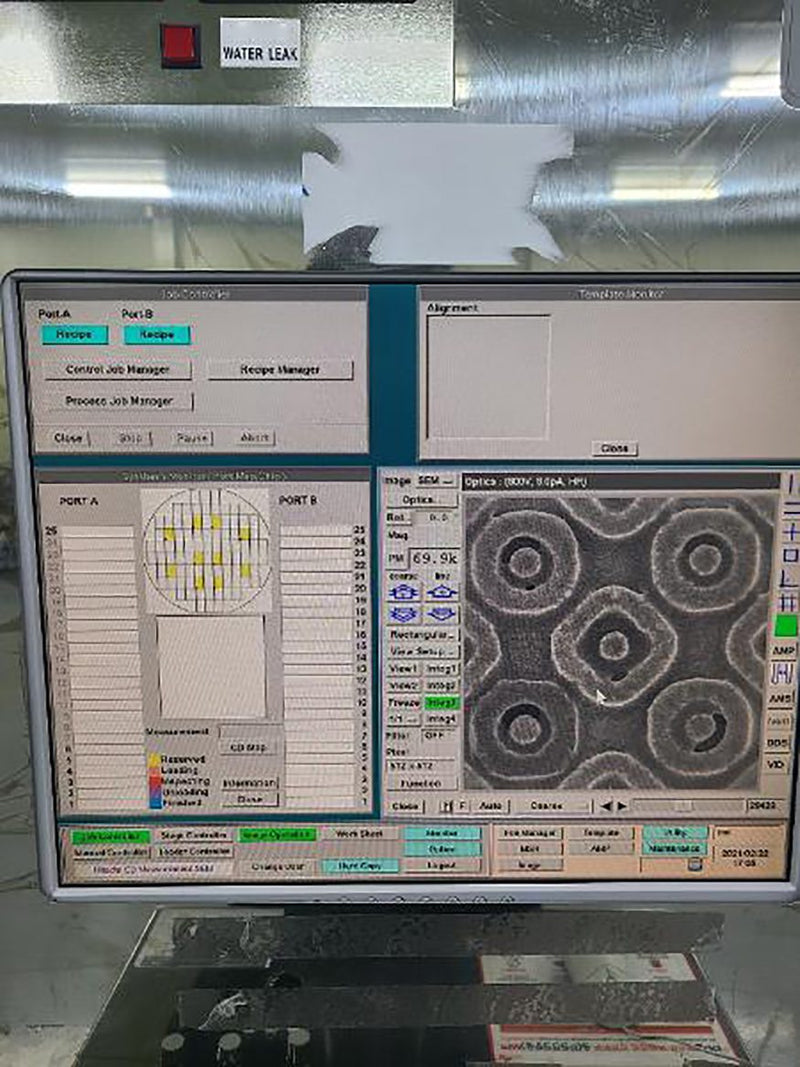800x1067 pixels.
Task: Open Stage Controller
Action: [x=193, y=835]
